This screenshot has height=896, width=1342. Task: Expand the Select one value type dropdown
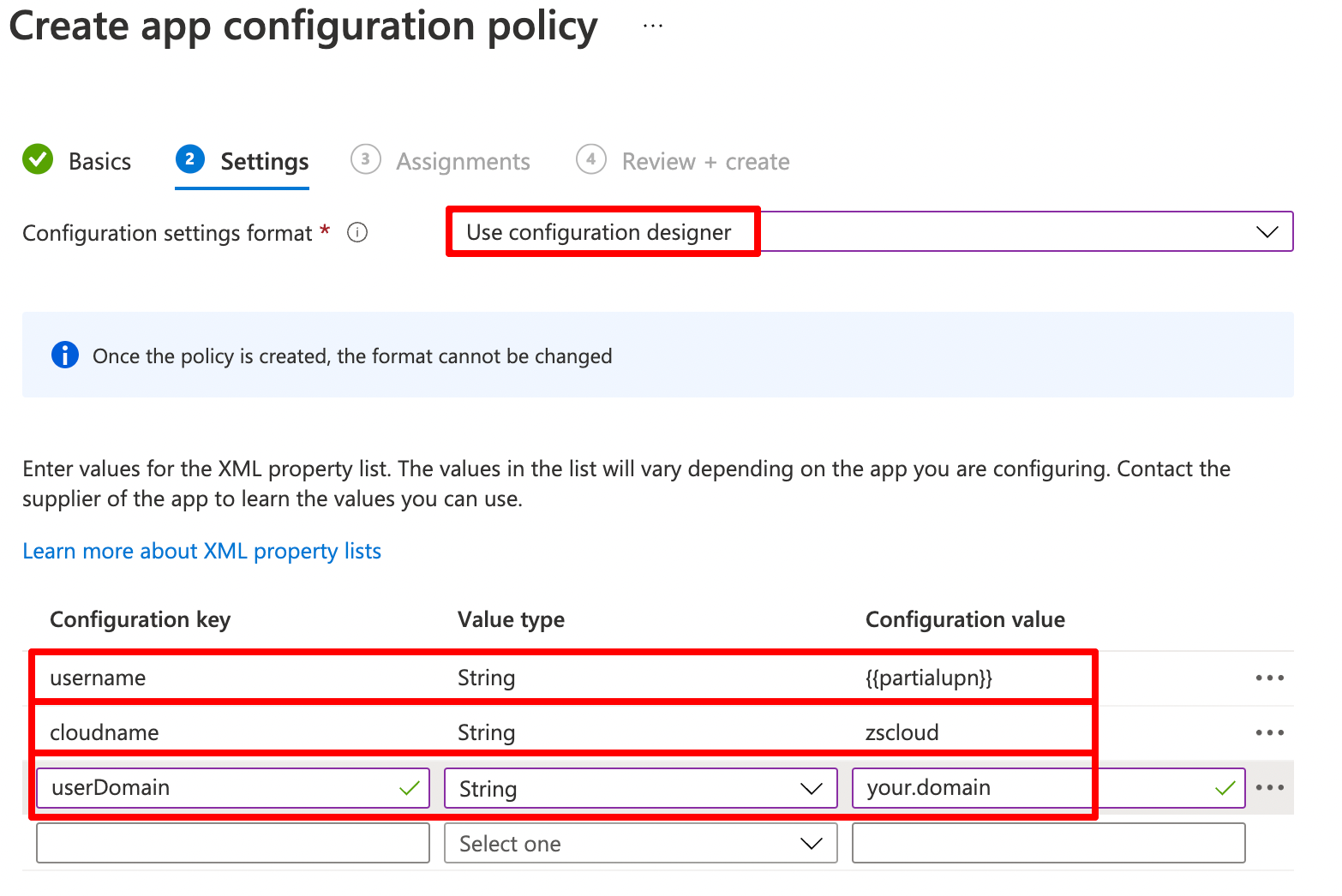point(811,843)
